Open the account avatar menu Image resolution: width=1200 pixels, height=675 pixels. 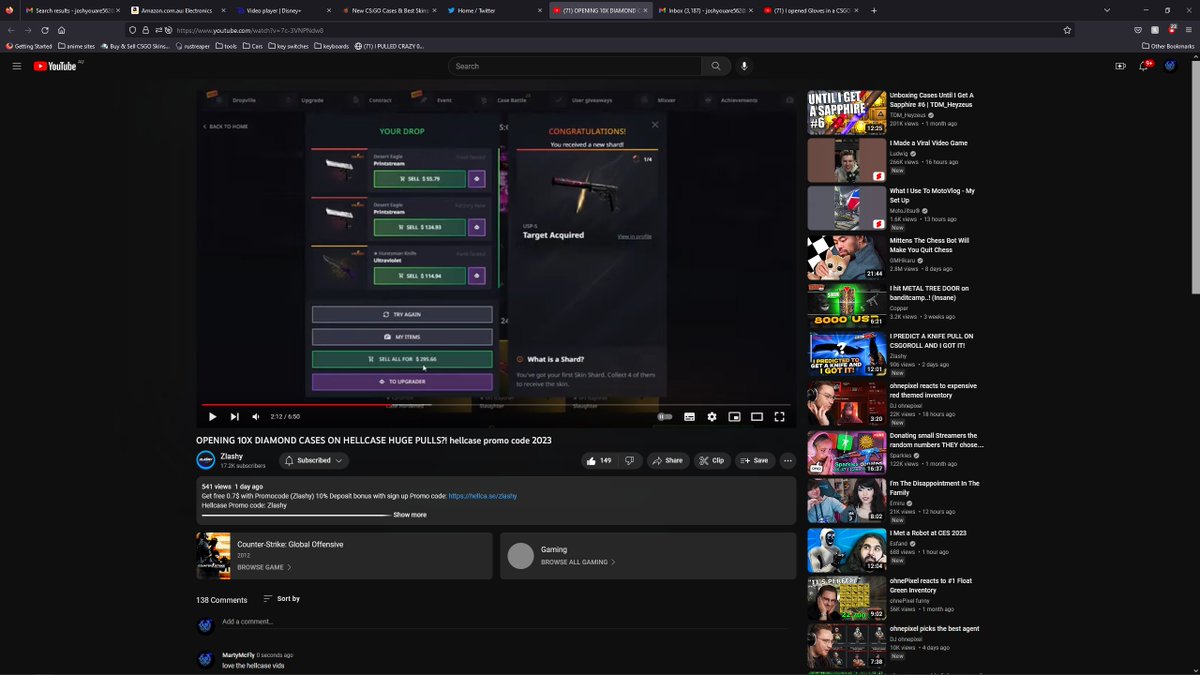coord(1170,66)
